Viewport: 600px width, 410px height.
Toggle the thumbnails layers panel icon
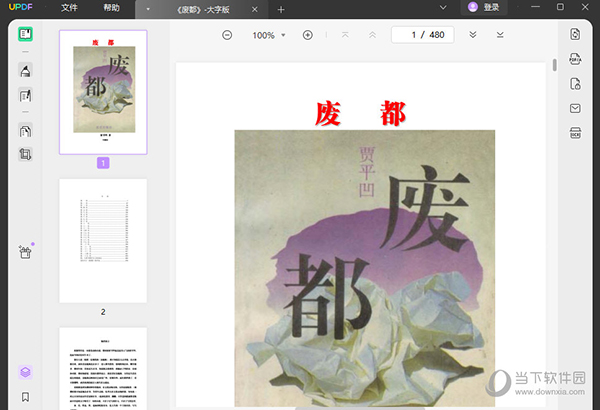point(25,372)
